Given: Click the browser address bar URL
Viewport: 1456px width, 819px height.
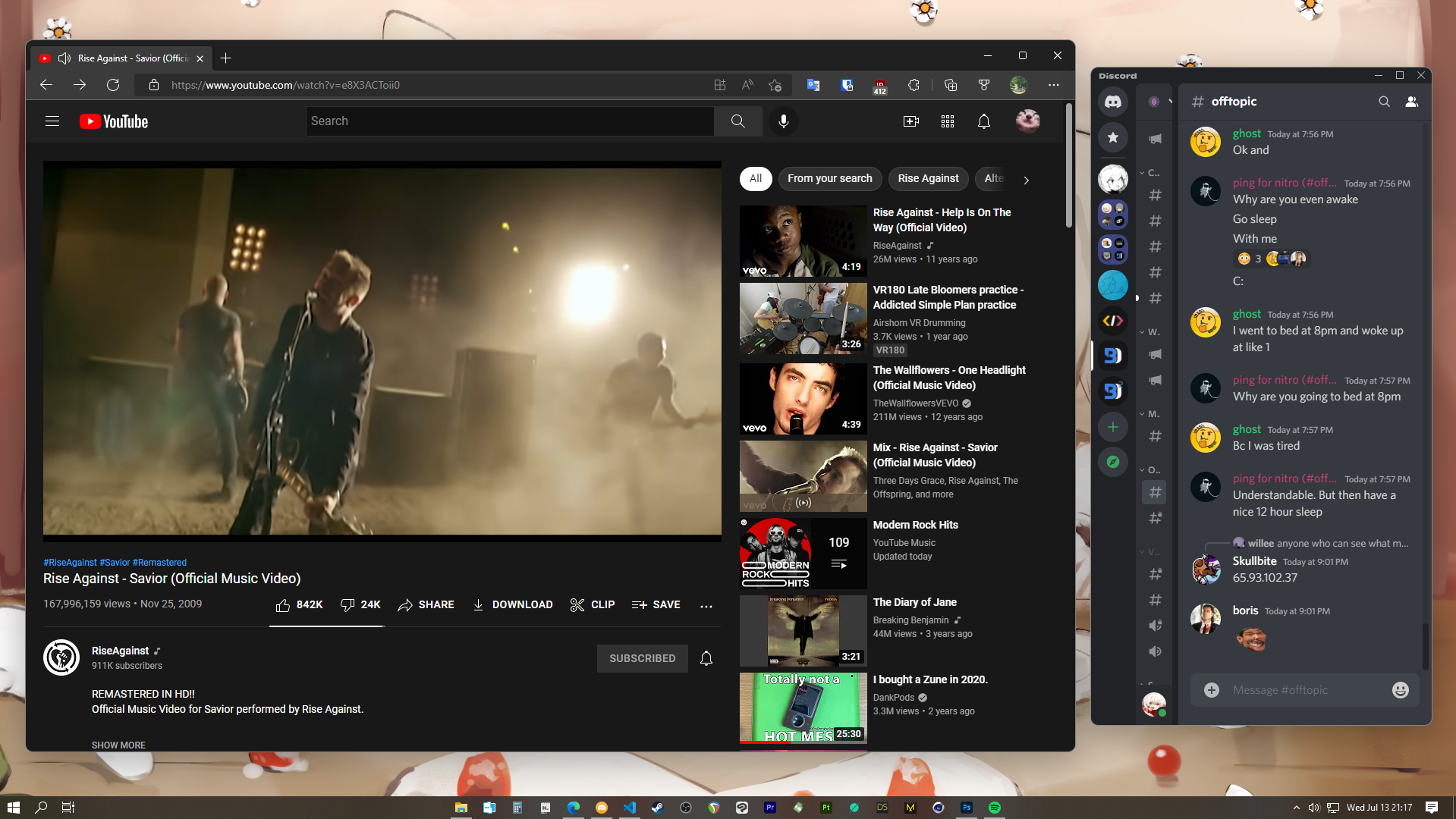Looking at the screenshot, I should [285, 85].
